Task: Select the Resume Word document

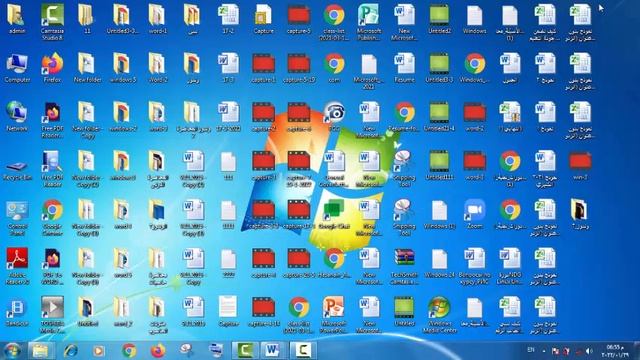Action: coord(404,68)
